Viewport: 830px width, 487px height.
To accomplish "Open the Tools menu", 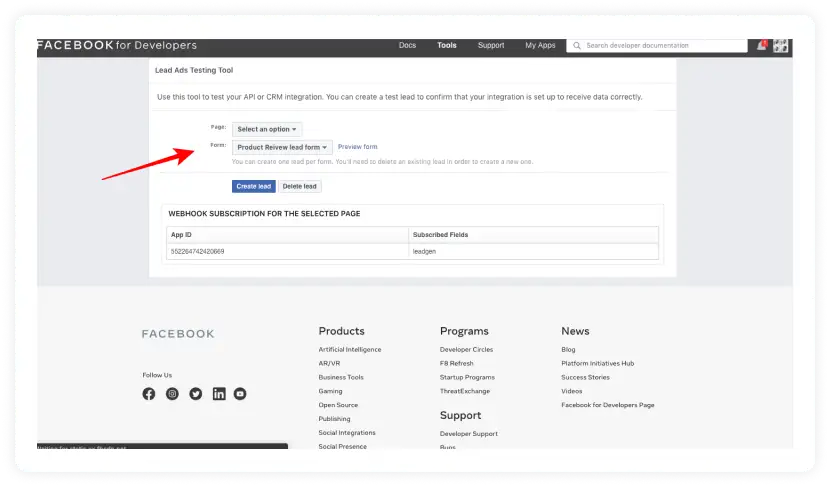I will click(x=447, y=46).
